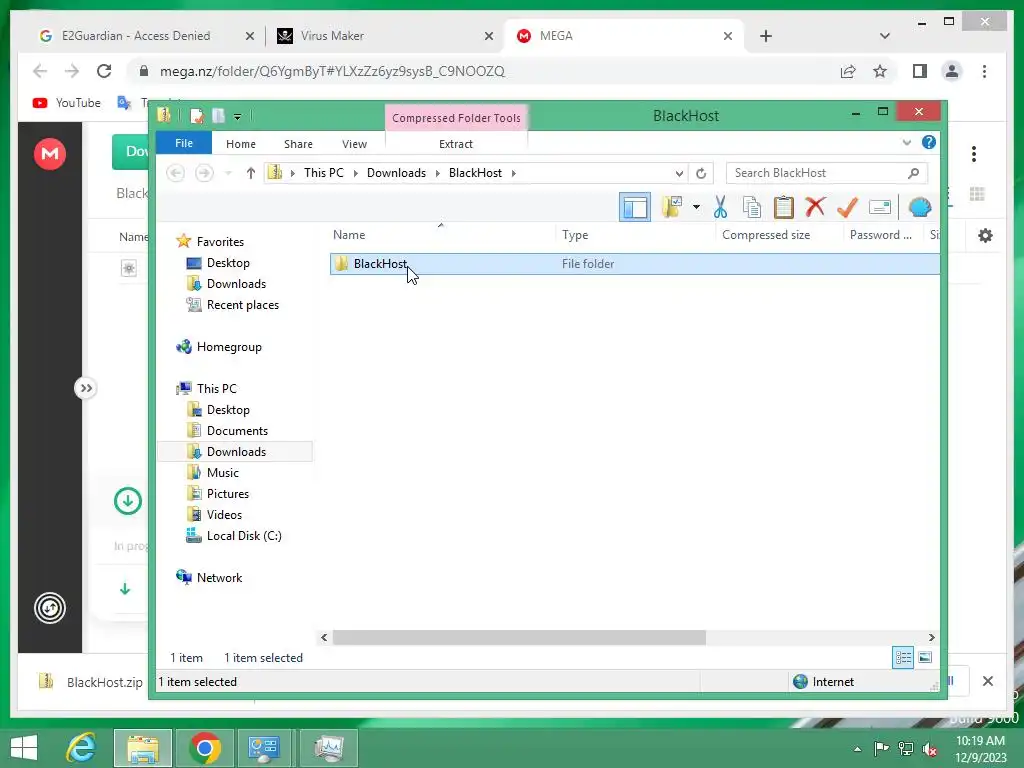This screenshot has width=1024, height=768.
Task: Open Local Disk (C:) in navigation pane
Action: coord(244,536)
